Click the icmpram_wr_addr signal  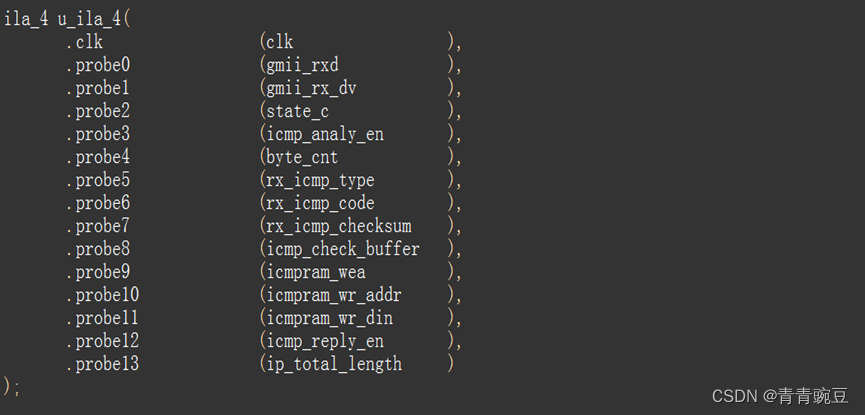click(x=334, y=296)
